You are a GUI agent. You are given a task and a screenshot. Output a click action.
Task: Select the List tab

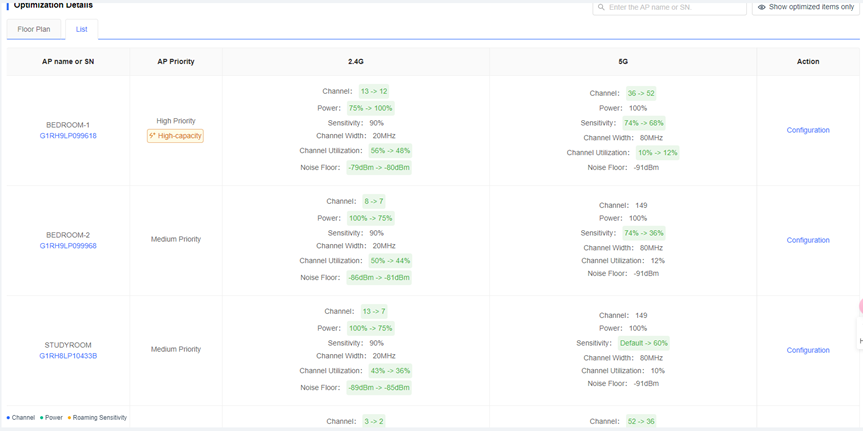pyautogui.click(x=82, y=29)
